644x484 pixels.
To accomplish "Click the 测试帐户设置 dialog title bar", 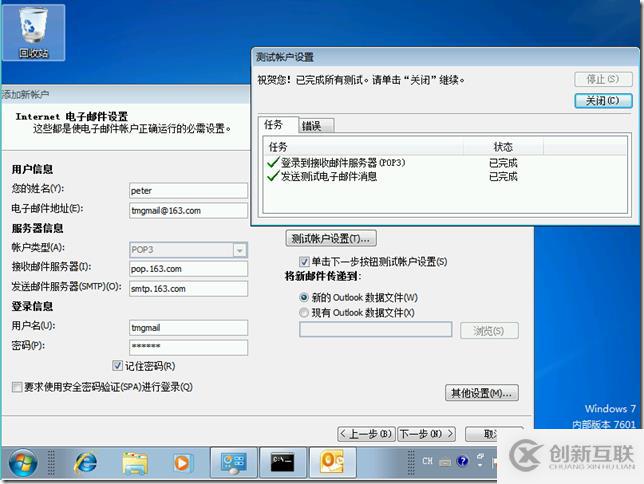I will coord(445,57).
